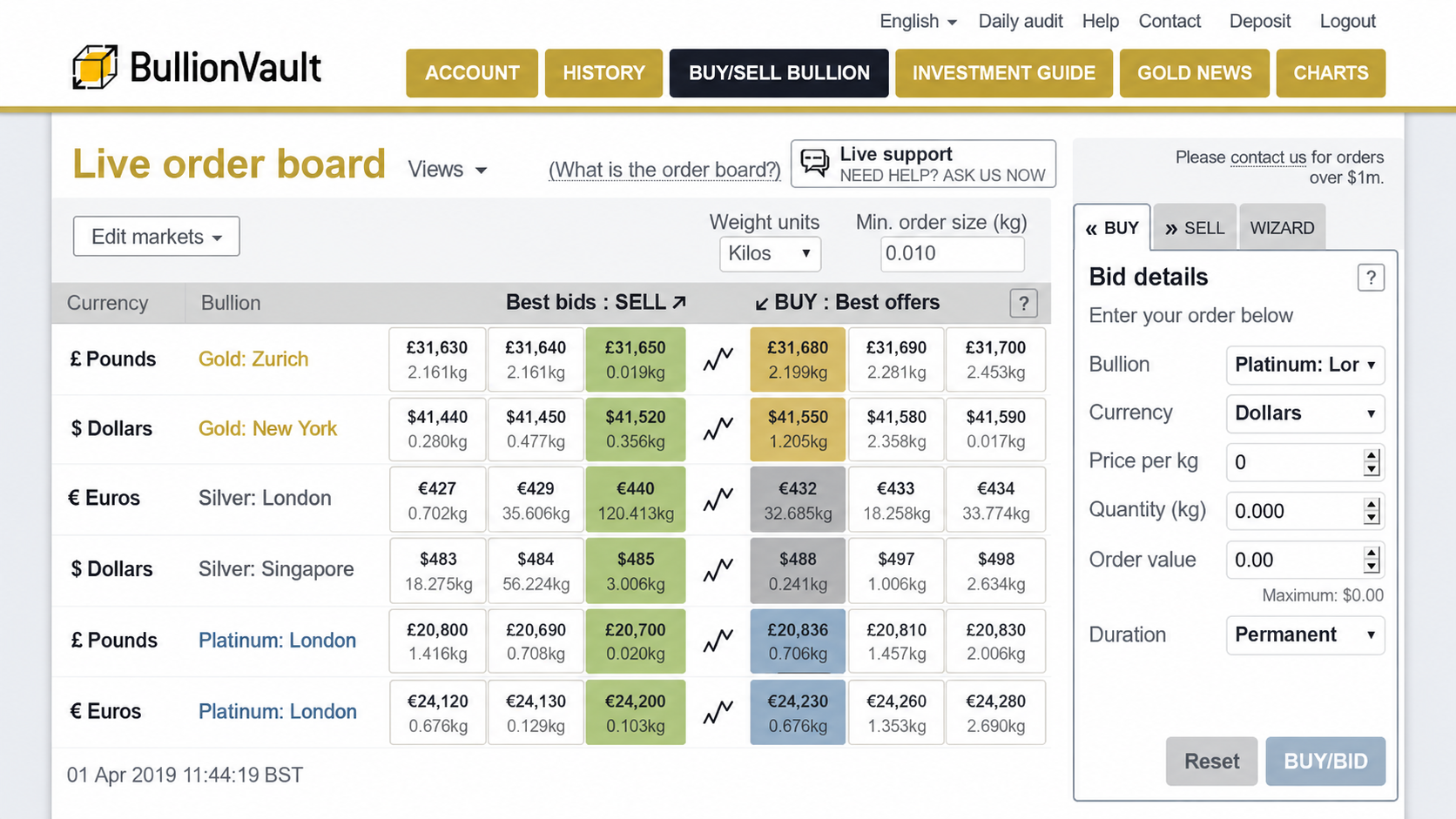This screenshot has height=819, width=1456.
Task: Click the Deposit link
Action: 1260,21
